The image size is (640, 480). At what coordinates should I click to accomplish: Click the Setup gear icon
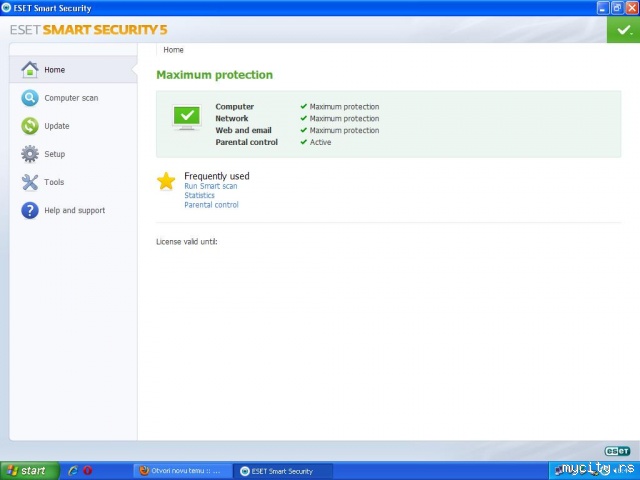pos(30,154)
